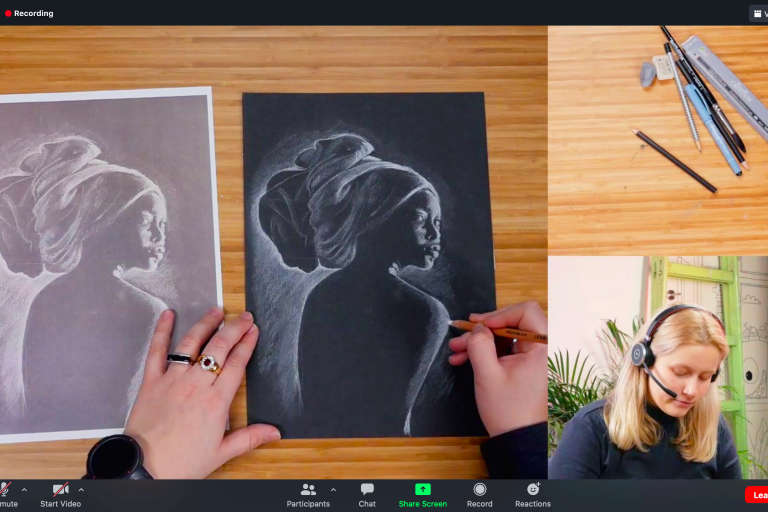Select the pencils and tools camera view
This screenshot has width=768, height=512.
(x=658, y=140)
